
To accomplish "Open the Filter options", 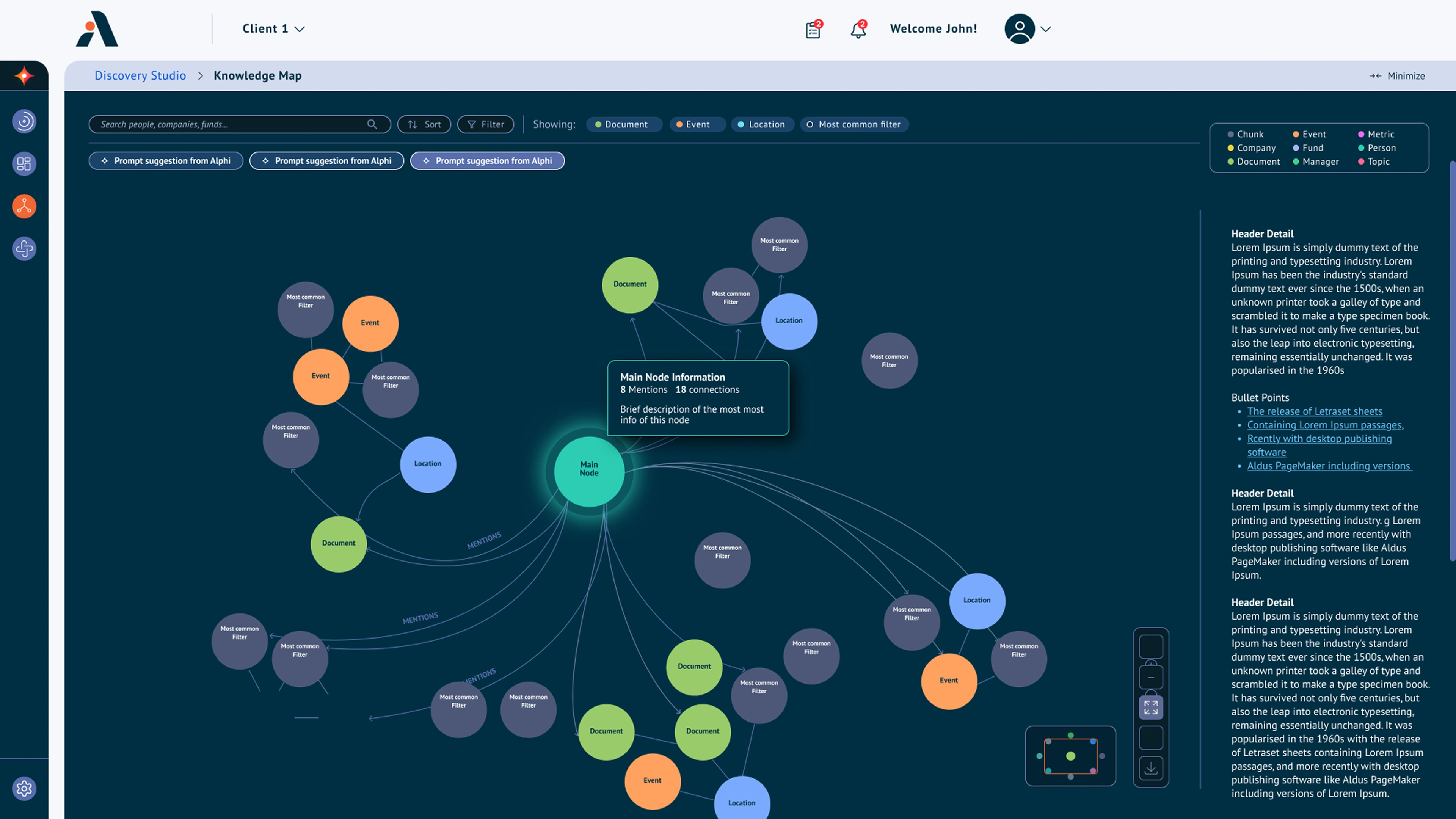I will tap(485, 124).
